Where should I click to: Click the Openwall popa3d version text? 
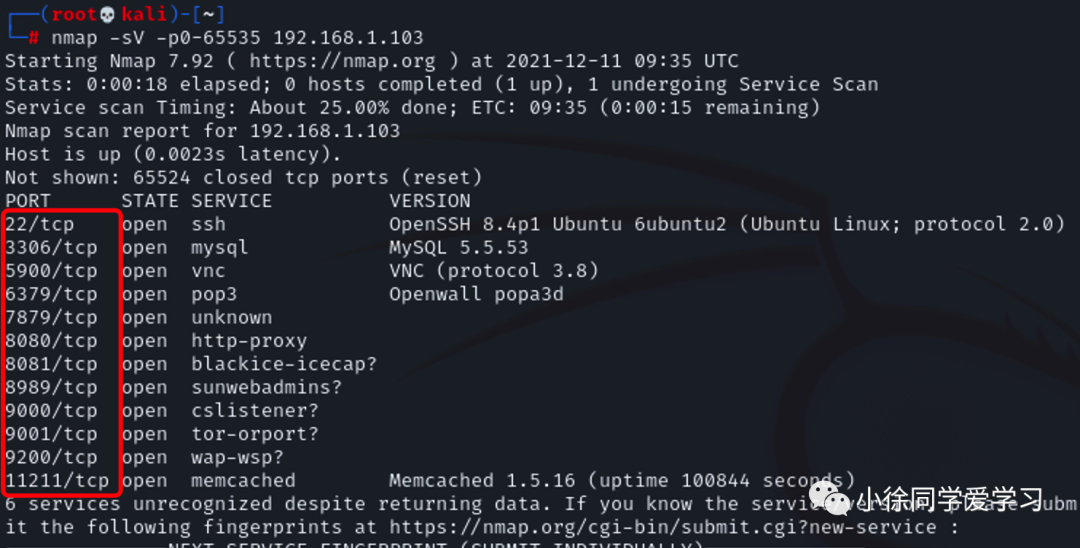point(476,294)
